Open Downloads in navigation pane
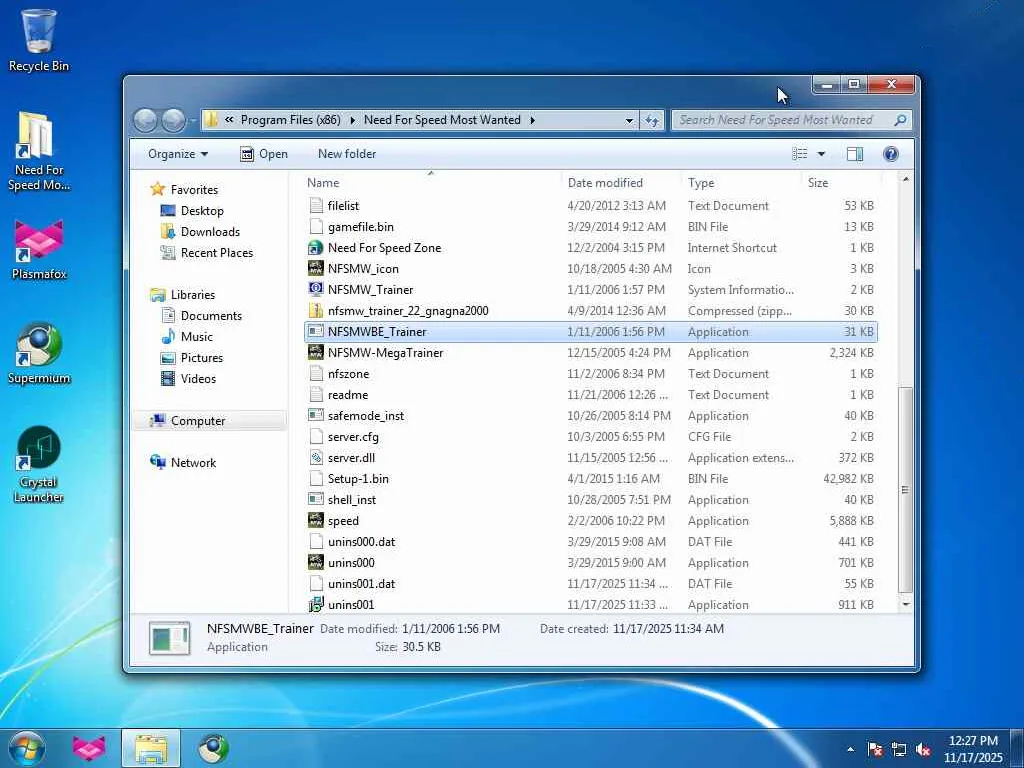 tap(210, 232)
